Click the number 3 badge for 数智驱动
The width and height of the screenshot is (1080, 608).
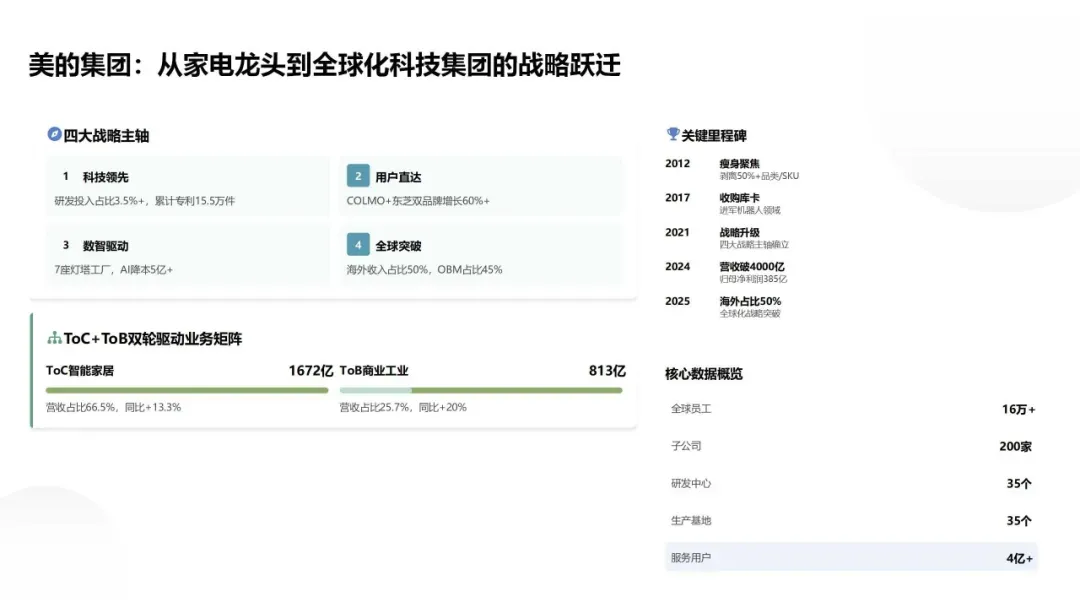65,245
